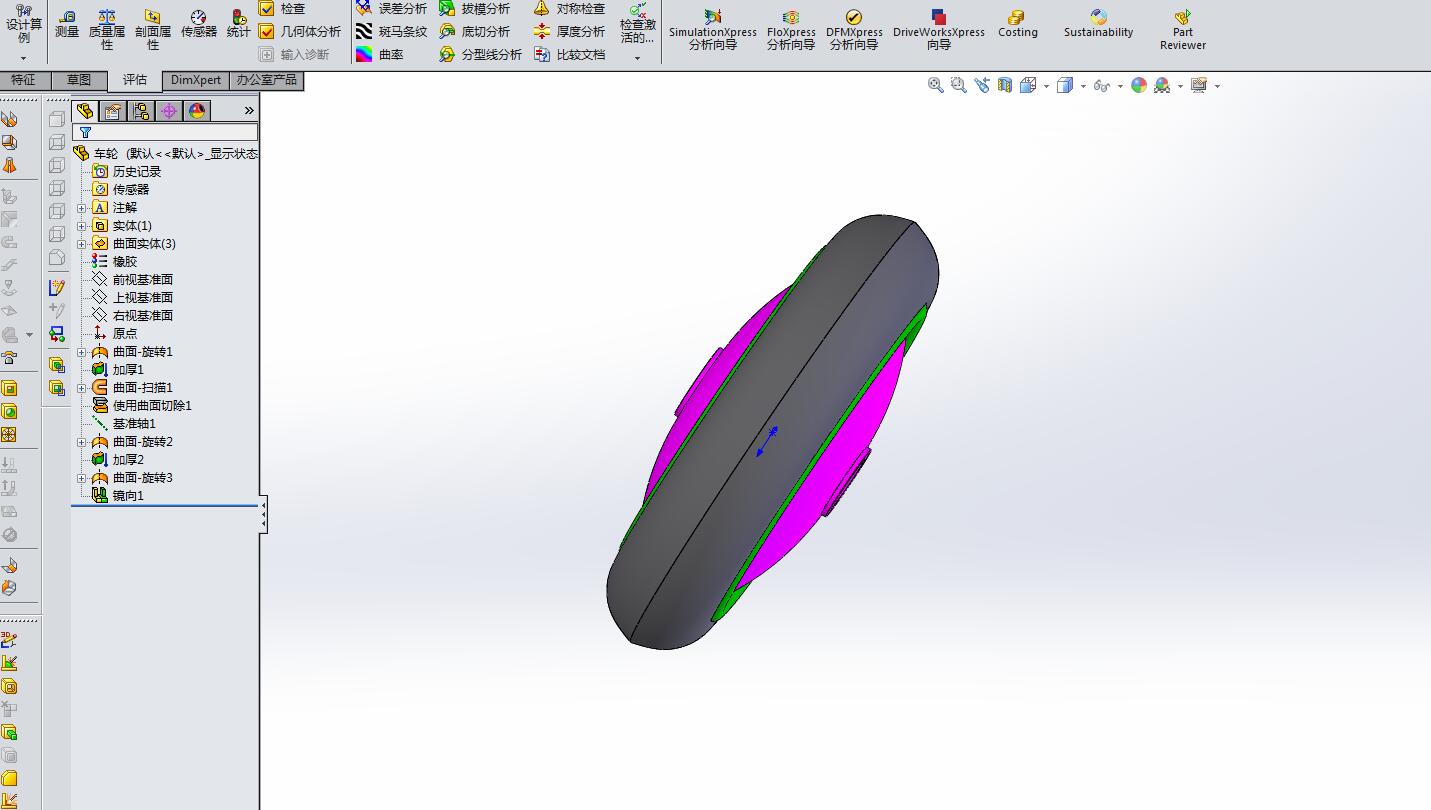This screenshot has width=1431, height=810.
Task: Open DimXpertManager tab icon
Action: (169, 111)
